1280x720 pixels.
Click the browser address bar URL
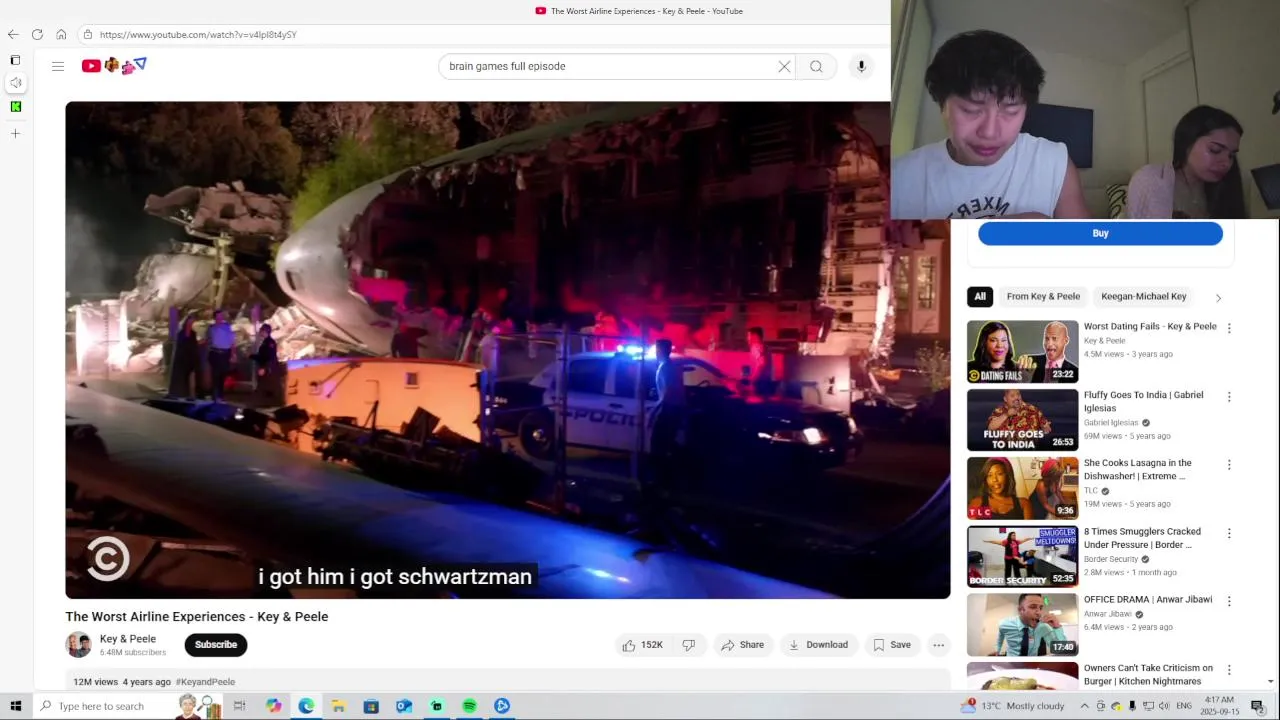198,34
